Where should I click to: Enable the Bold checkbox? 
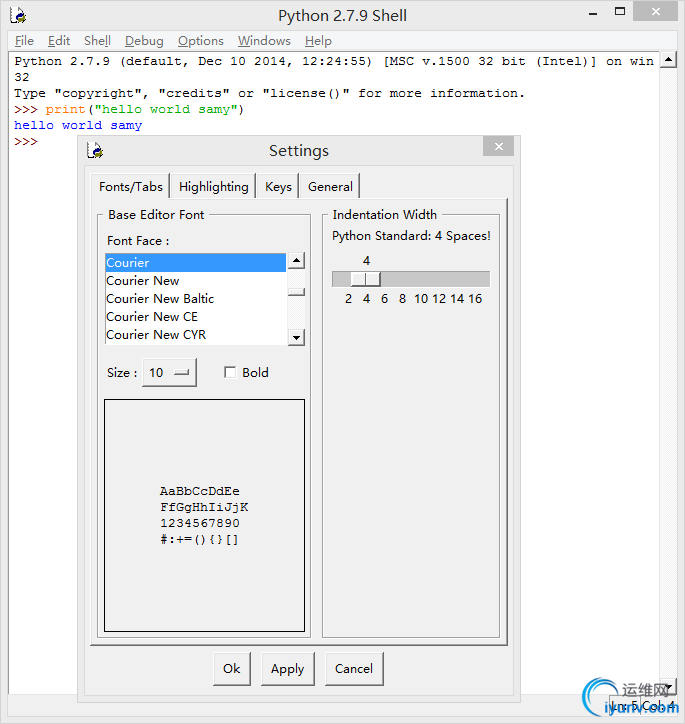[230, 372]
